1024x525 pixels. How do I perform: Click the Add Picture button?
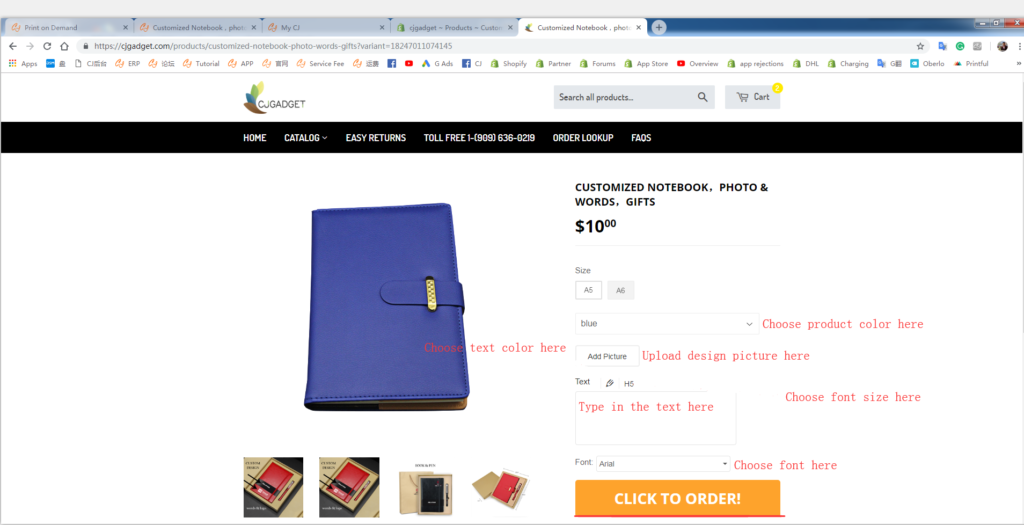607,356
